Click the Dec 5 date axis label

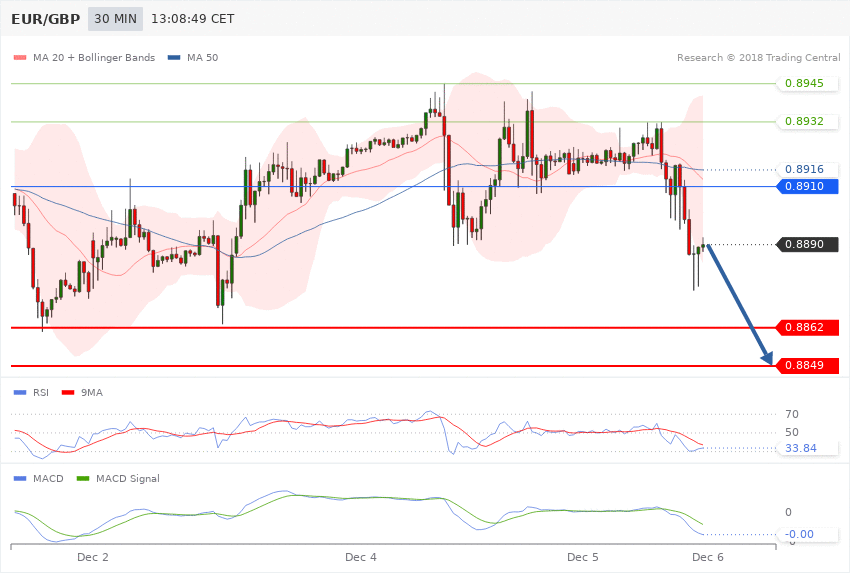click(x=583, y=557)
